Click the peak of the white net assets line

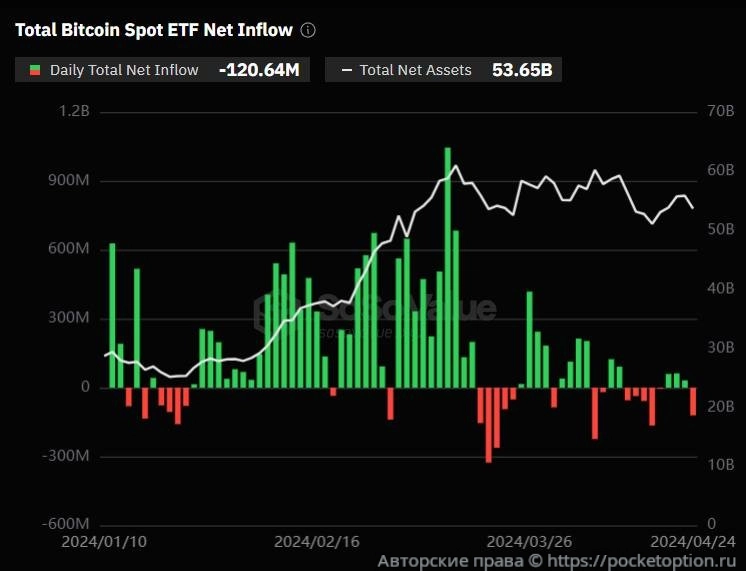456,166
